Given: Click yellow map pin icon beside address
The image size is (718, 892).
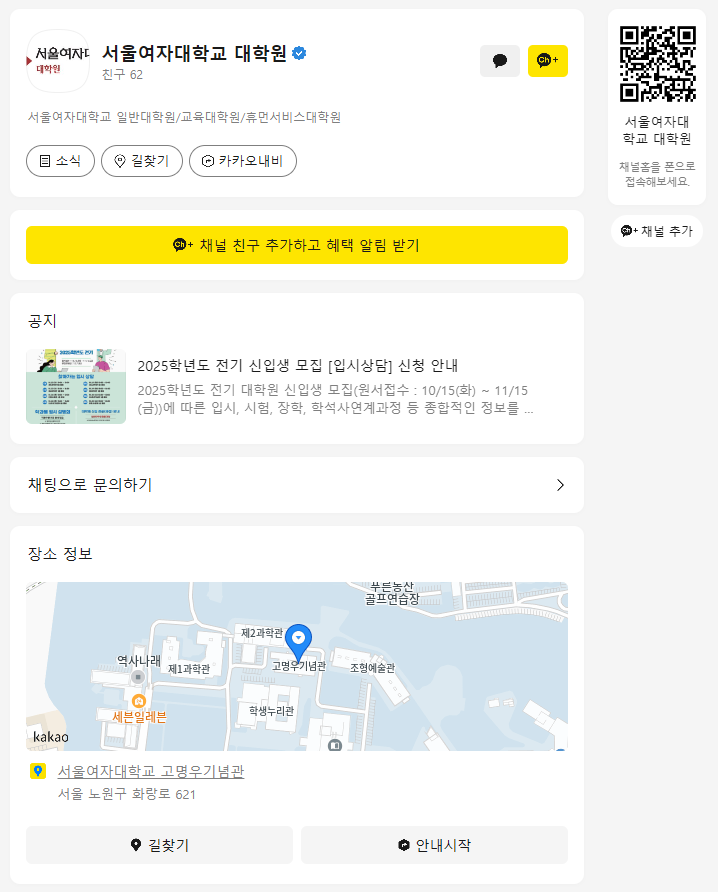Looking at the screenshot, I should coord(38,771).
